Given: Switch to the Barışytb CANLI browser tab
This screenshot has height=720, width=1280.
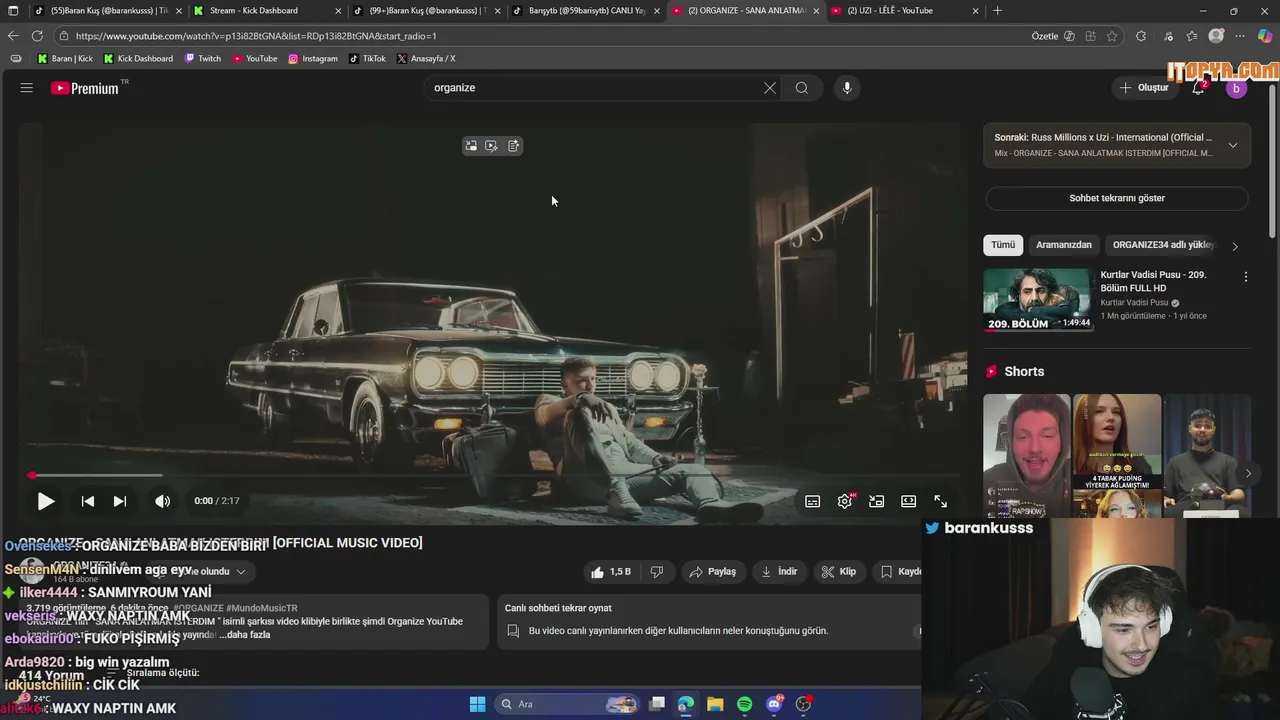Looking at the screenshot, I should (x=585, y=11).
